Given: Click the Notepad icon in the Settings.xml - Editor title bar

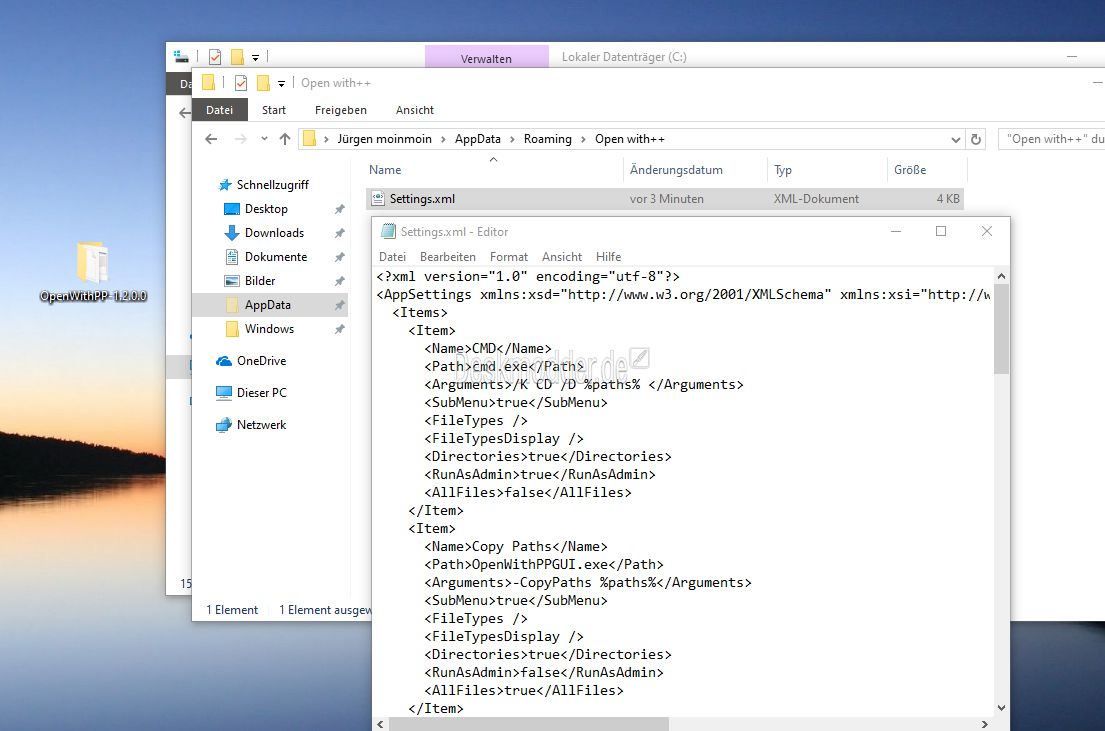Looking at the screenshot, I should tap(388, 231).
